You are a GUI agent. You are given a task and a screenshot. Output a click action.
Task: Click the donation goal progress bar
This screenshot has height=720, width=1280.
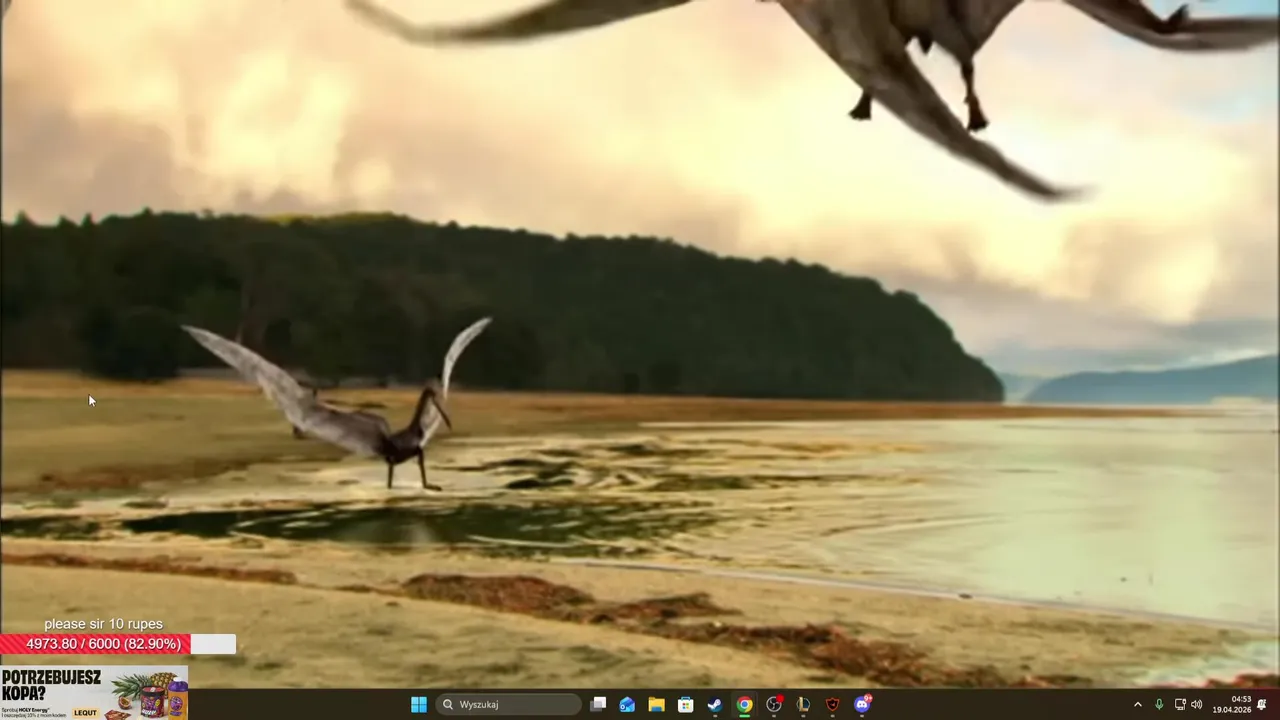118,644
